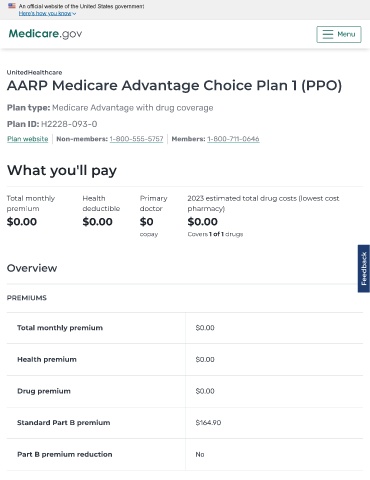Open the Feedback side tab

[364, 269]
